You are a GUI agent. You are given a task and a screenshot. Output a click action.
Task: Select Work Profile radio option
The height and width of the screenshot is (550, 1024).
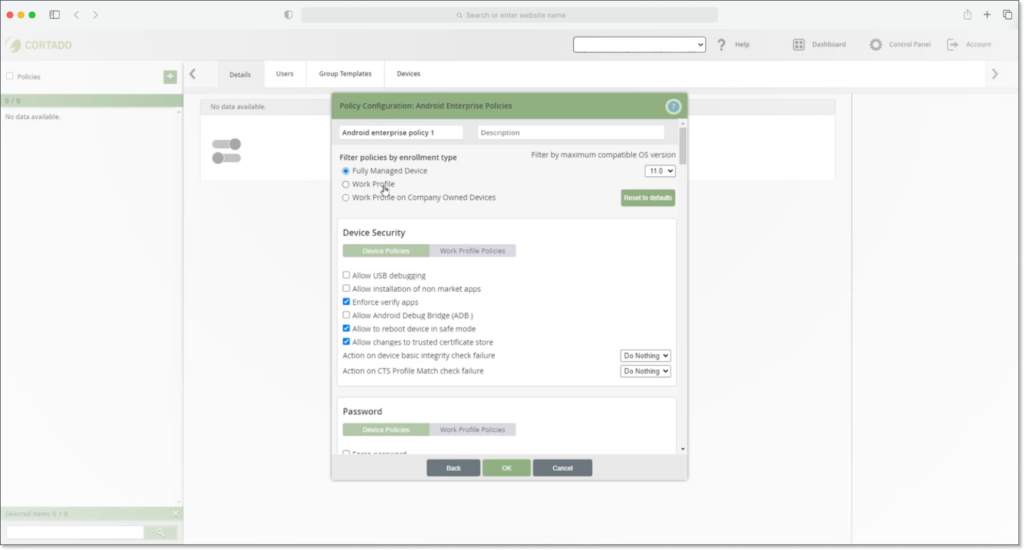coord(345,184)
